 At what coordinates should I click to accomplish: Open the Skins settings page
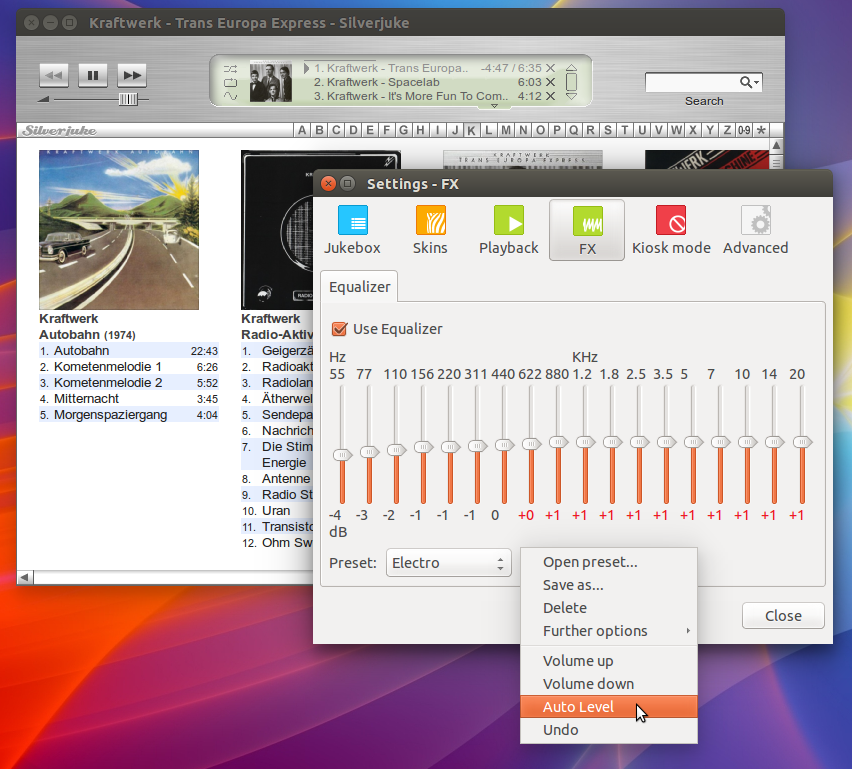[430, 230]
